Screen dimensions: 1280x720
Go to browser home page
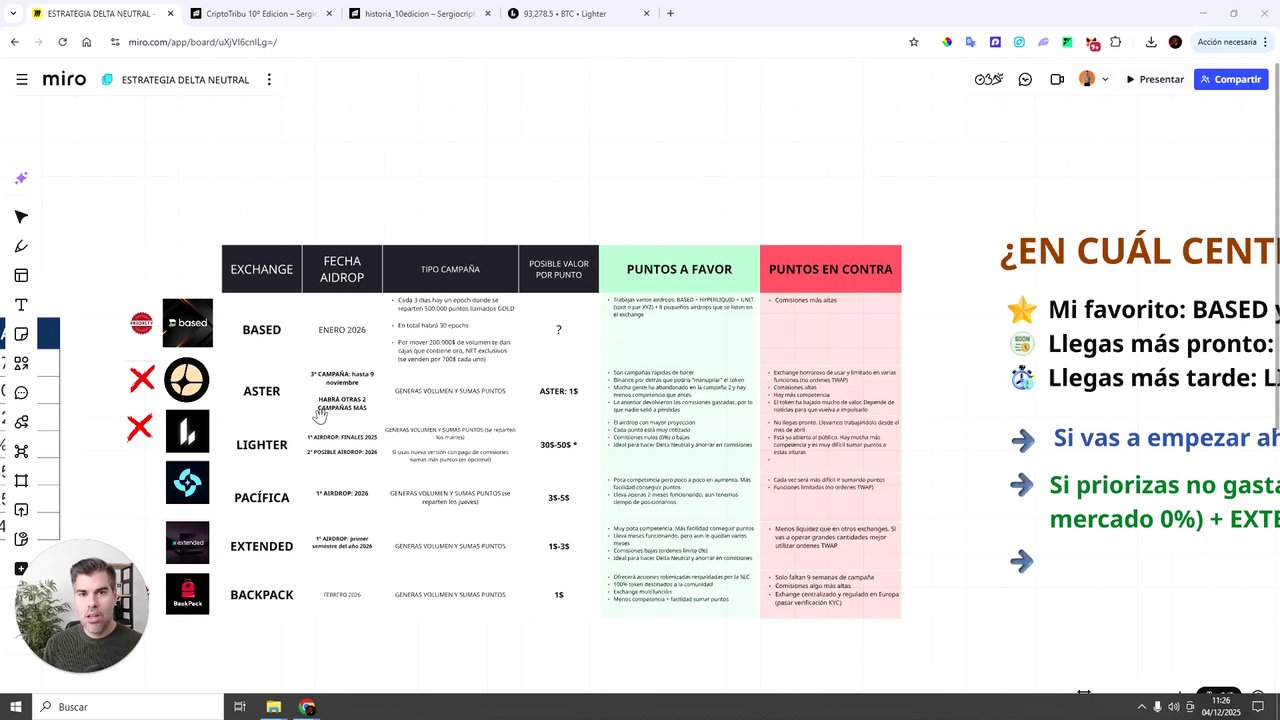(86, 42)
